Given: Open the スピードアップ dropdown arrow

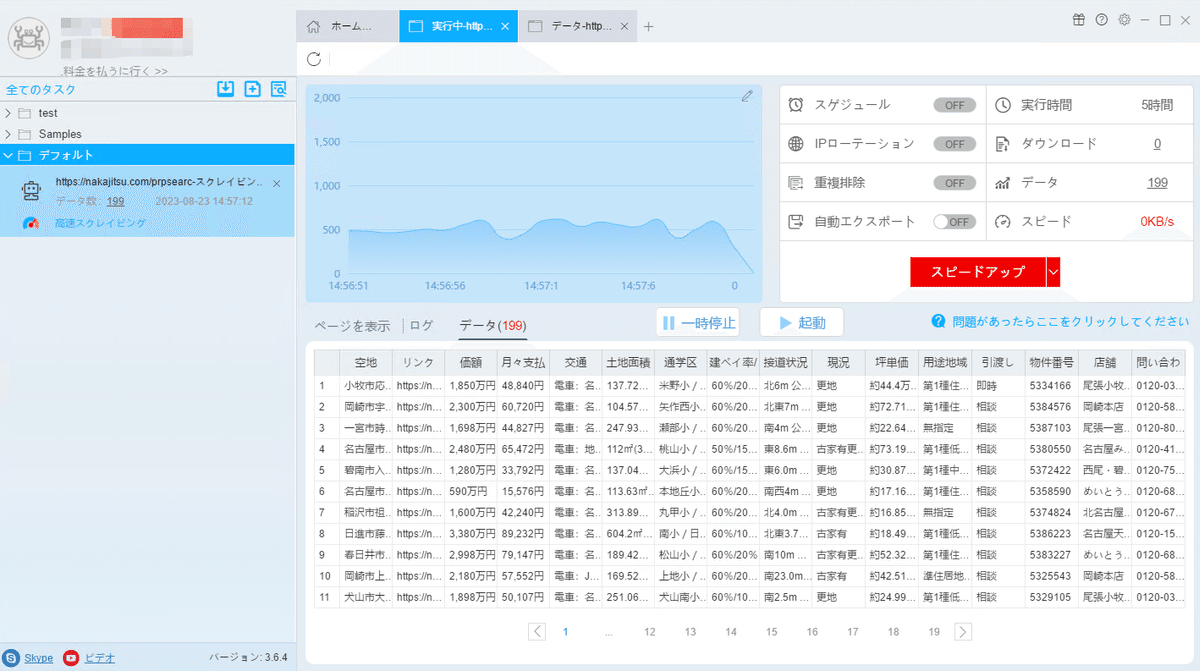Looking at the screenshot, I should pyautogui.click(x=1053, y=272).
